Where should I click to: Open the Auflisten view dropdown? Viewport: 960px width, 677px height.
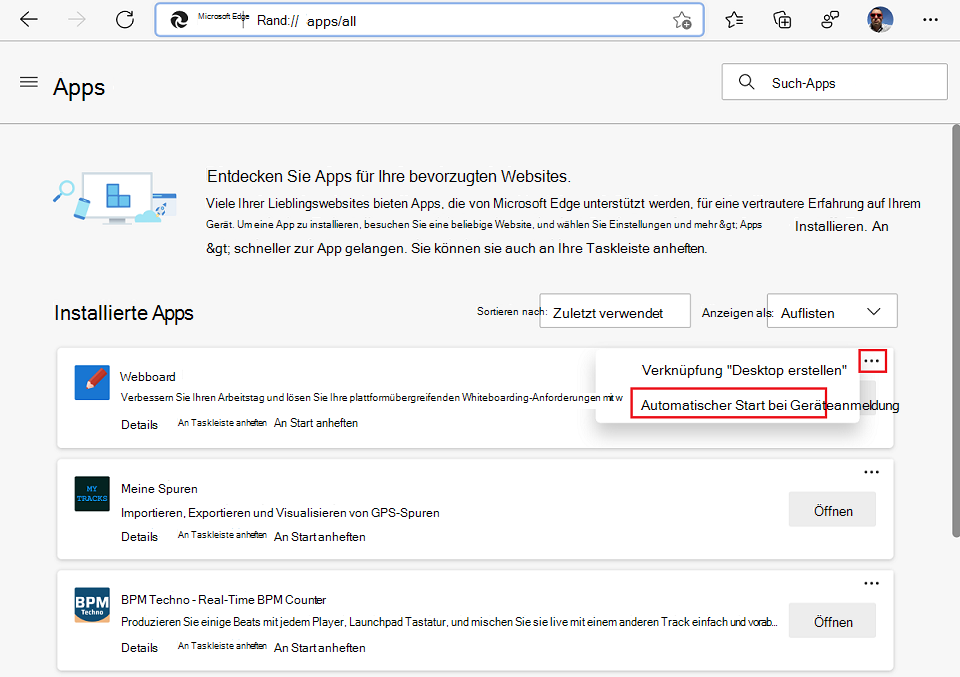(x=832, y=310)
